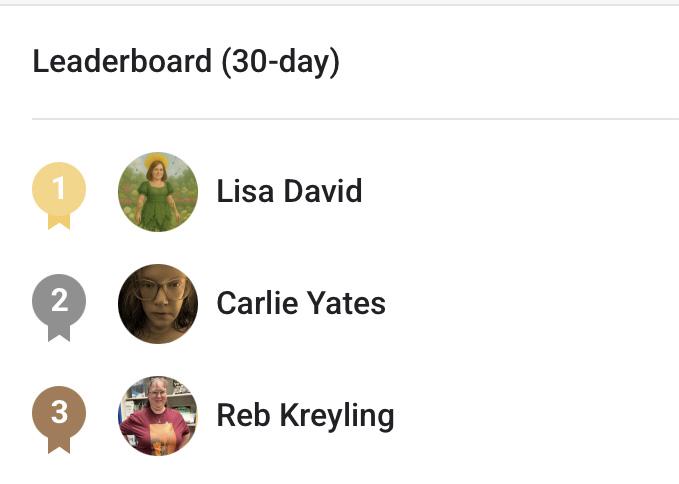The height and width of the screenshot is (484, 679).
Task: Tap the avatar showing large round glasses
Action: pyautogui.click(x=158, y=303)
